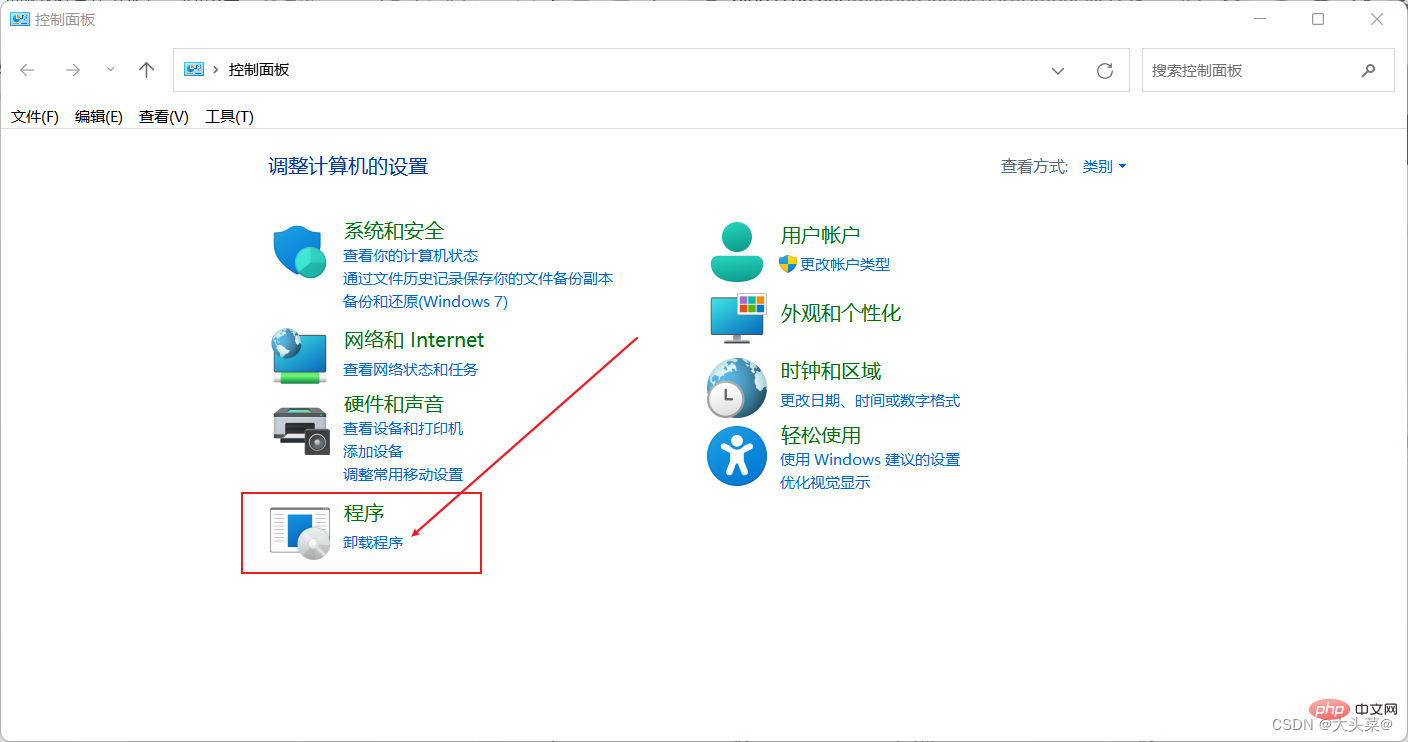Image resolution: width=1408 pixels, height=742 pixels.
Task: Open 备份和还原(Windows 7) link
Action: pyautogui.click(x=426, y=302)
